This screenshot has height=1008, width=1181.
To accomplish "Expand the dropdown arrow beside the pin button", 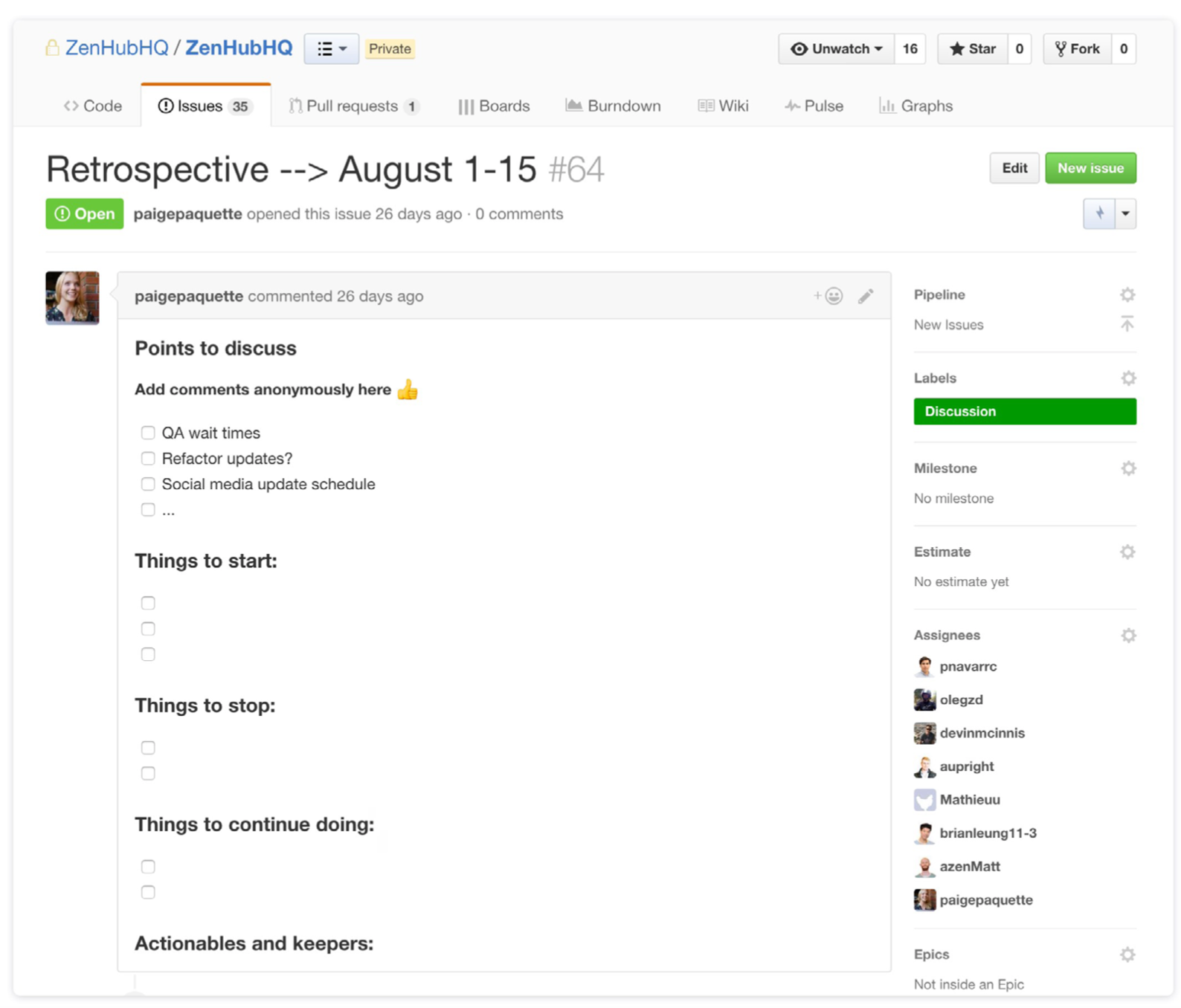I will pos(1125,214).
